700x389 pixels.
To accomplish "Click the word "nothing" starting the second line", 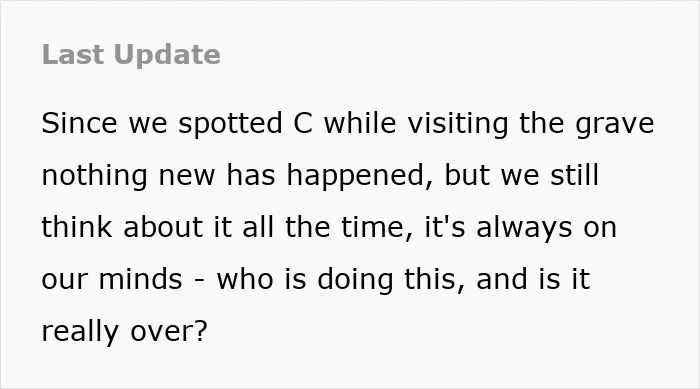I will pyautogui.click(x=94, y=175).
